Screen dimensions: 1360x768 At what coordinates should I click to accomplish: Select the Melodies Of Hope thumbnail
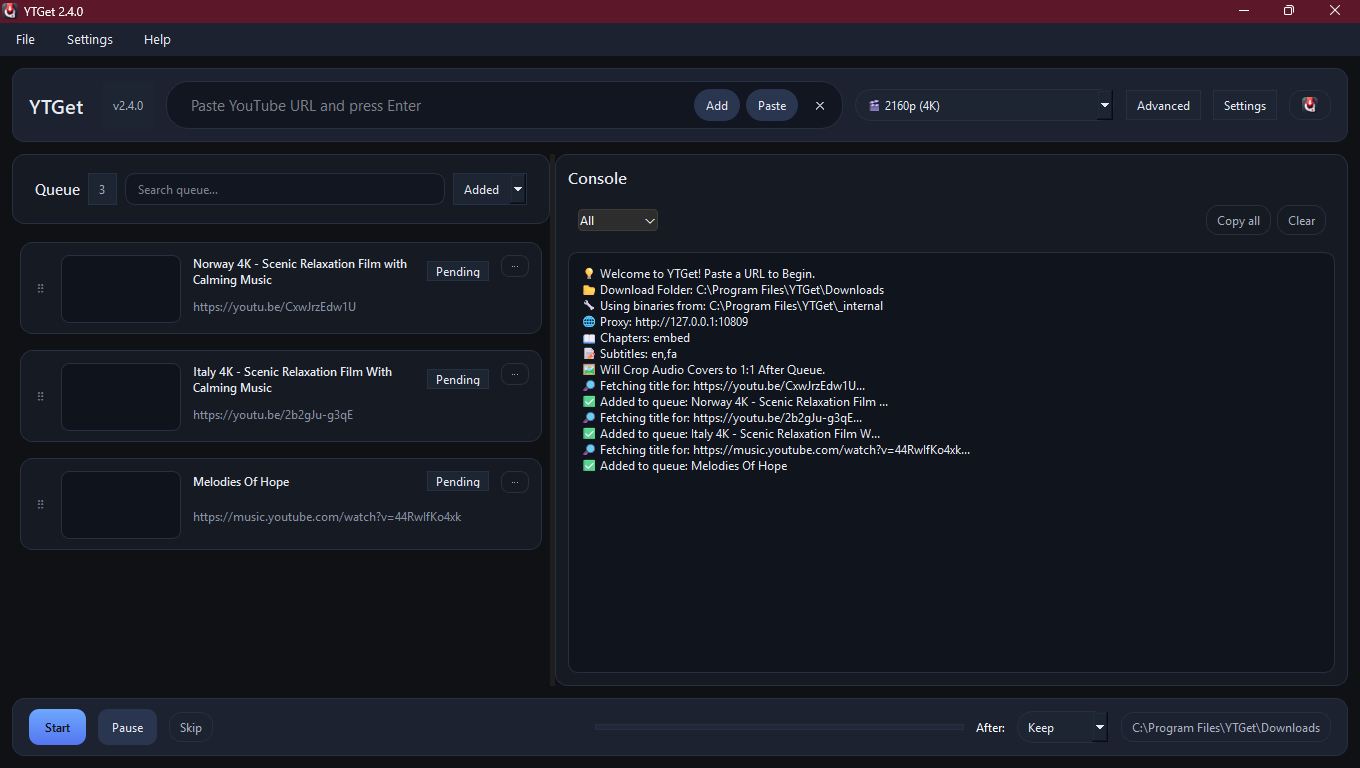click(121, 505)
